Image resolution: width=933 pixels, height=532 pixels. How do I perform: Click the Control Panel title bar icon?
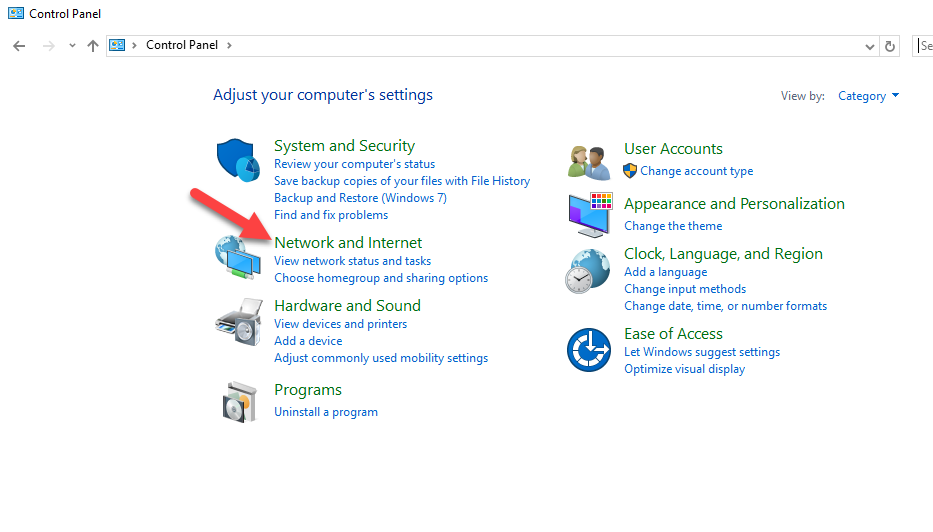tap(16, 13)
